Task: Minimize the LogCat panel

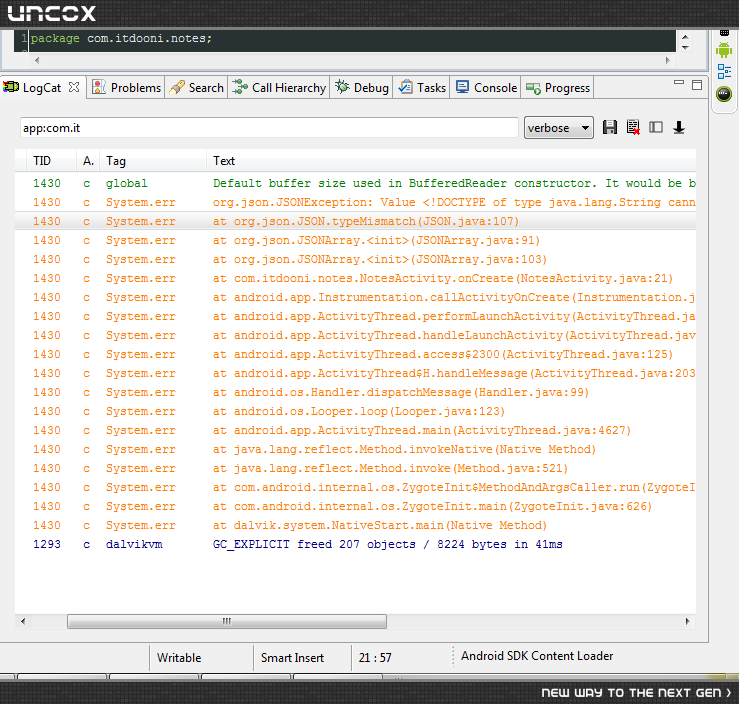Action: (679, 82)
